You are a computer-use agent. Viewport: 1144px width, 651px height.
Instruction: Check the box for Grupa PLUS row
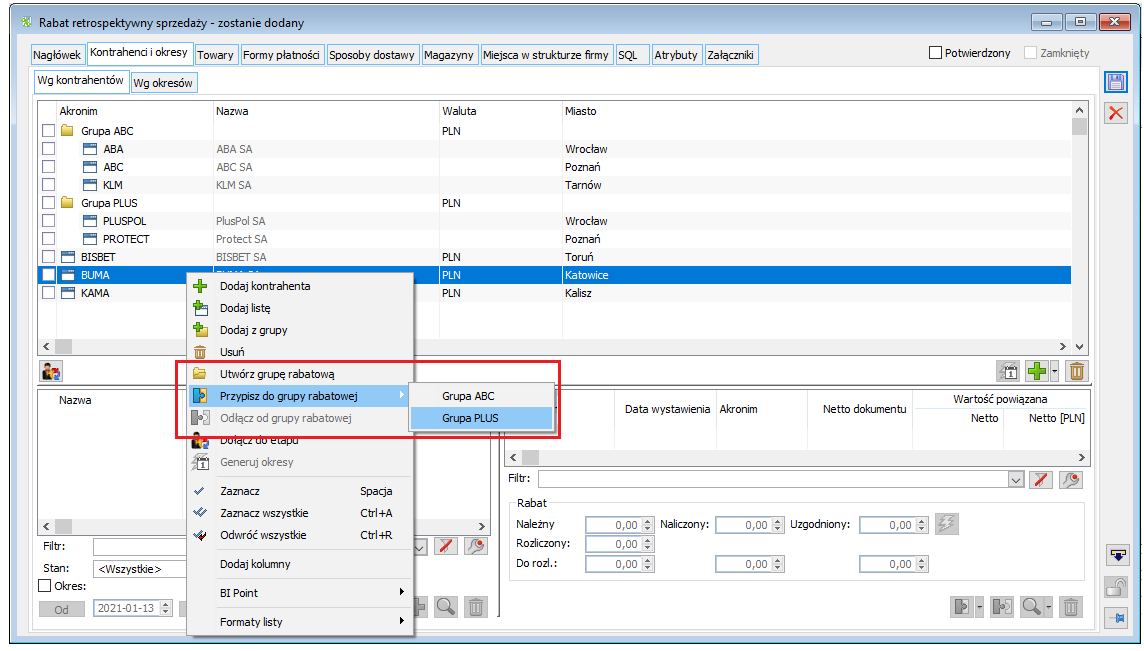point(48,203)
